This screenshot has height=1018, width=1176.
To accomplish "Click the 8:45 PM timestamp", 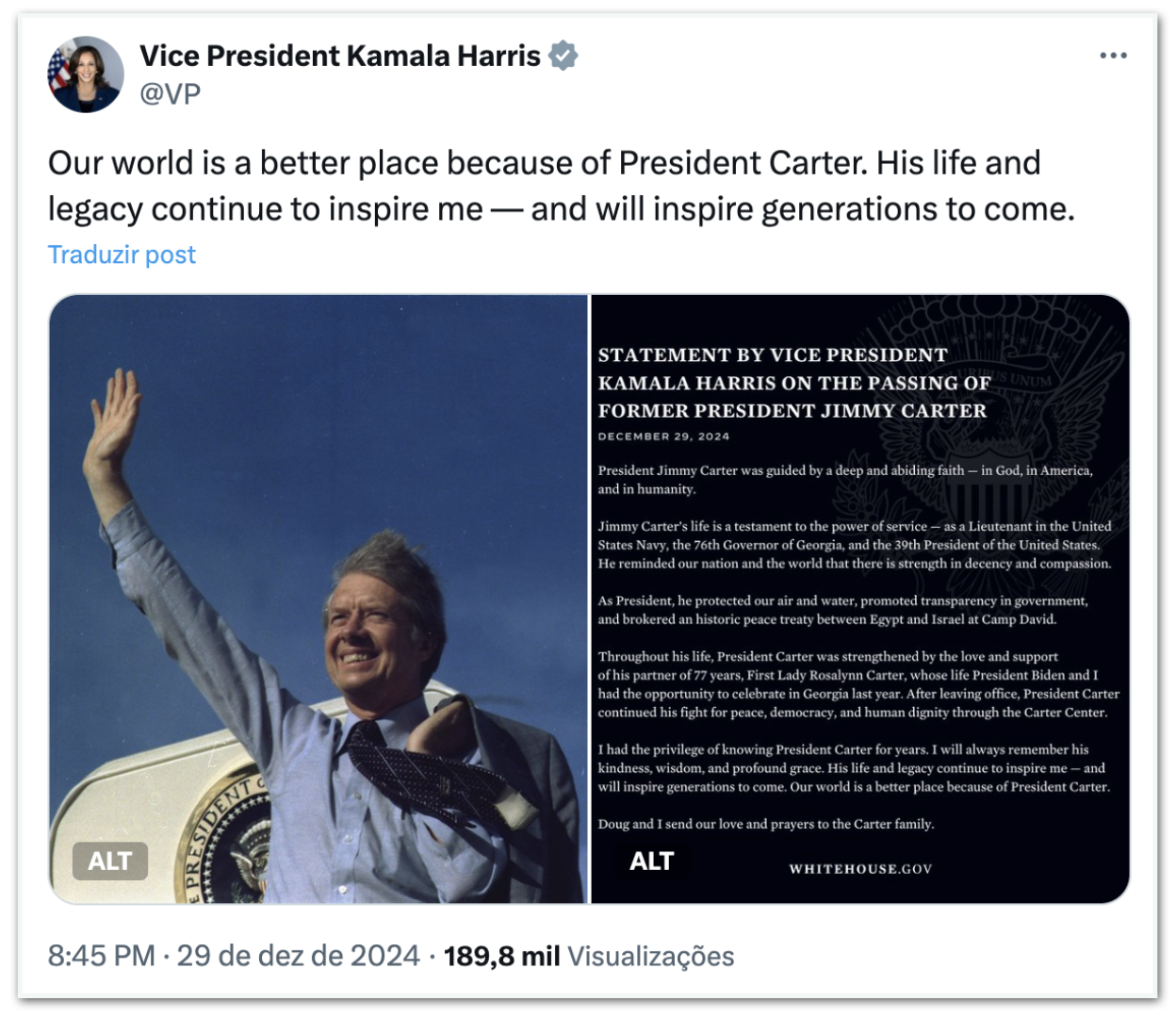I will [x=101, y=956].
